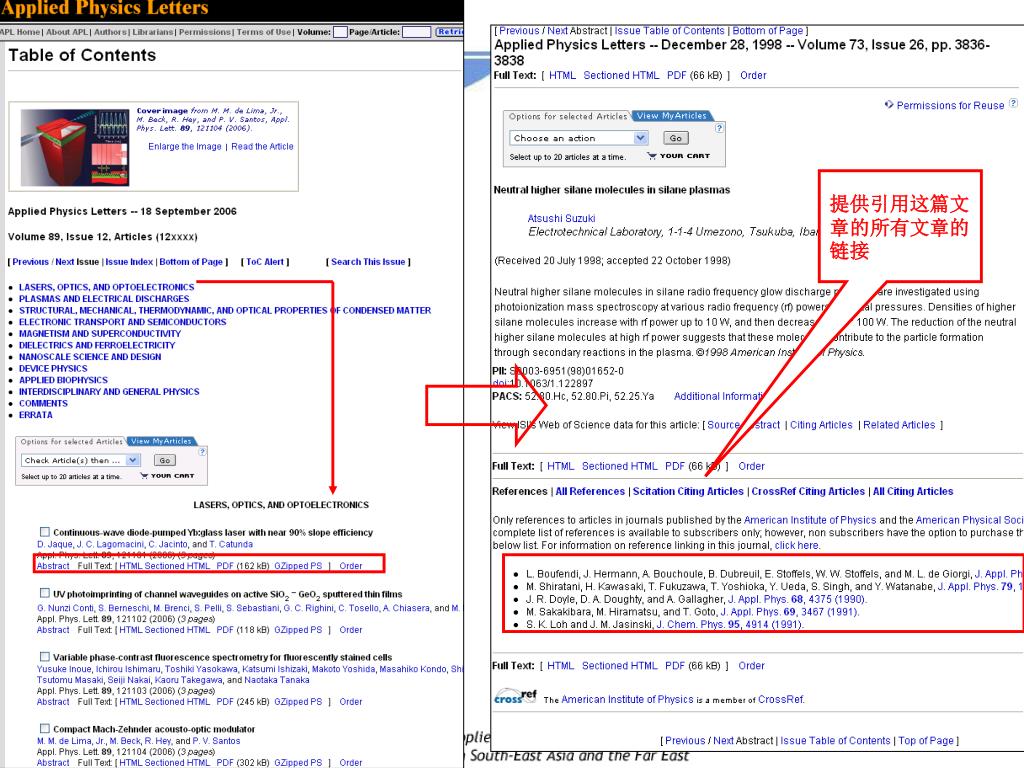The height and width of the screenshot is (768, 1024).
Task: Open All References link
Action: tap(590, 491)
